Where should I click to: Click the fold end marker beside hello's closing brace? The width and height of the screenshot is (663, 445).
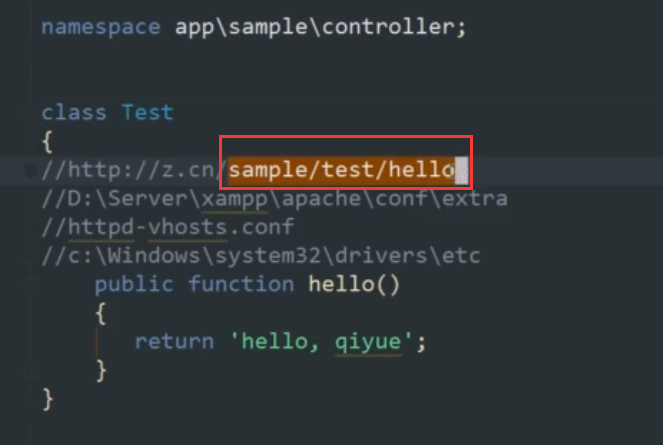30,371
